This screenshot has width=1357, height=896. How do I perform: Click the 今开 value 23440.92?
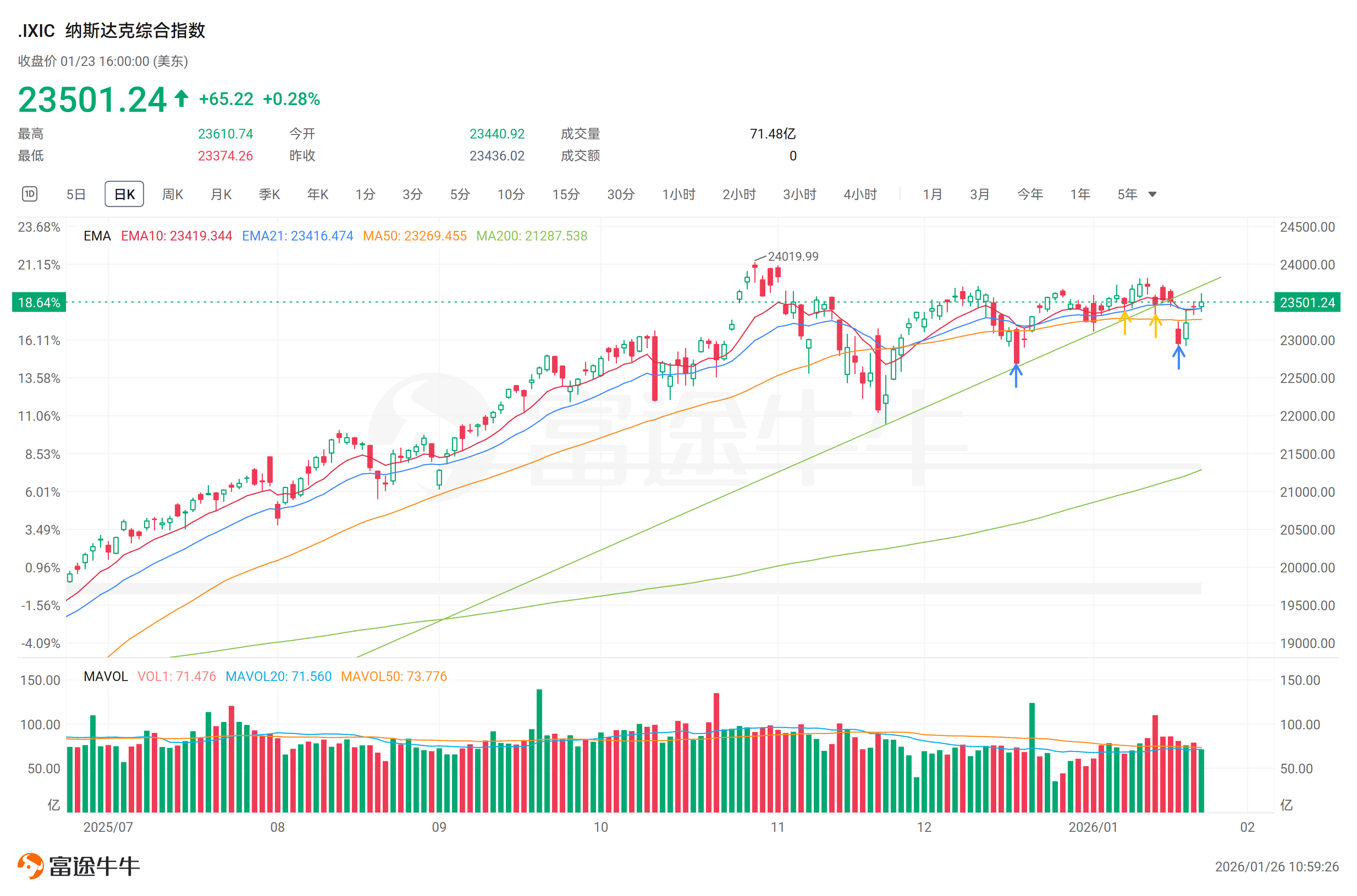pos(497,134)
